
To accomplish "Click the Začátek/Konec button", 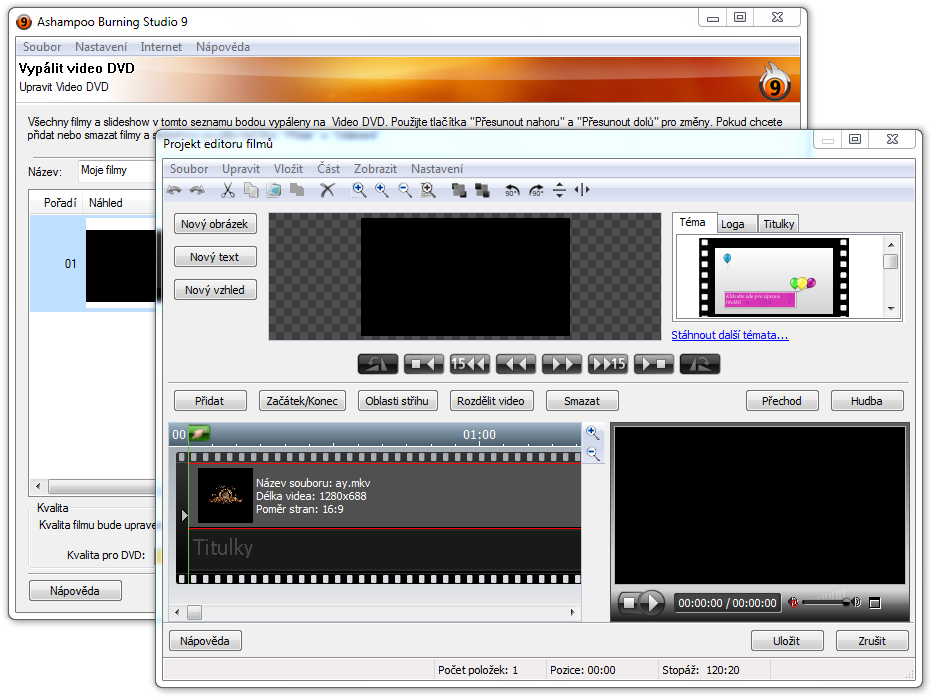I will tap(302, 401).
